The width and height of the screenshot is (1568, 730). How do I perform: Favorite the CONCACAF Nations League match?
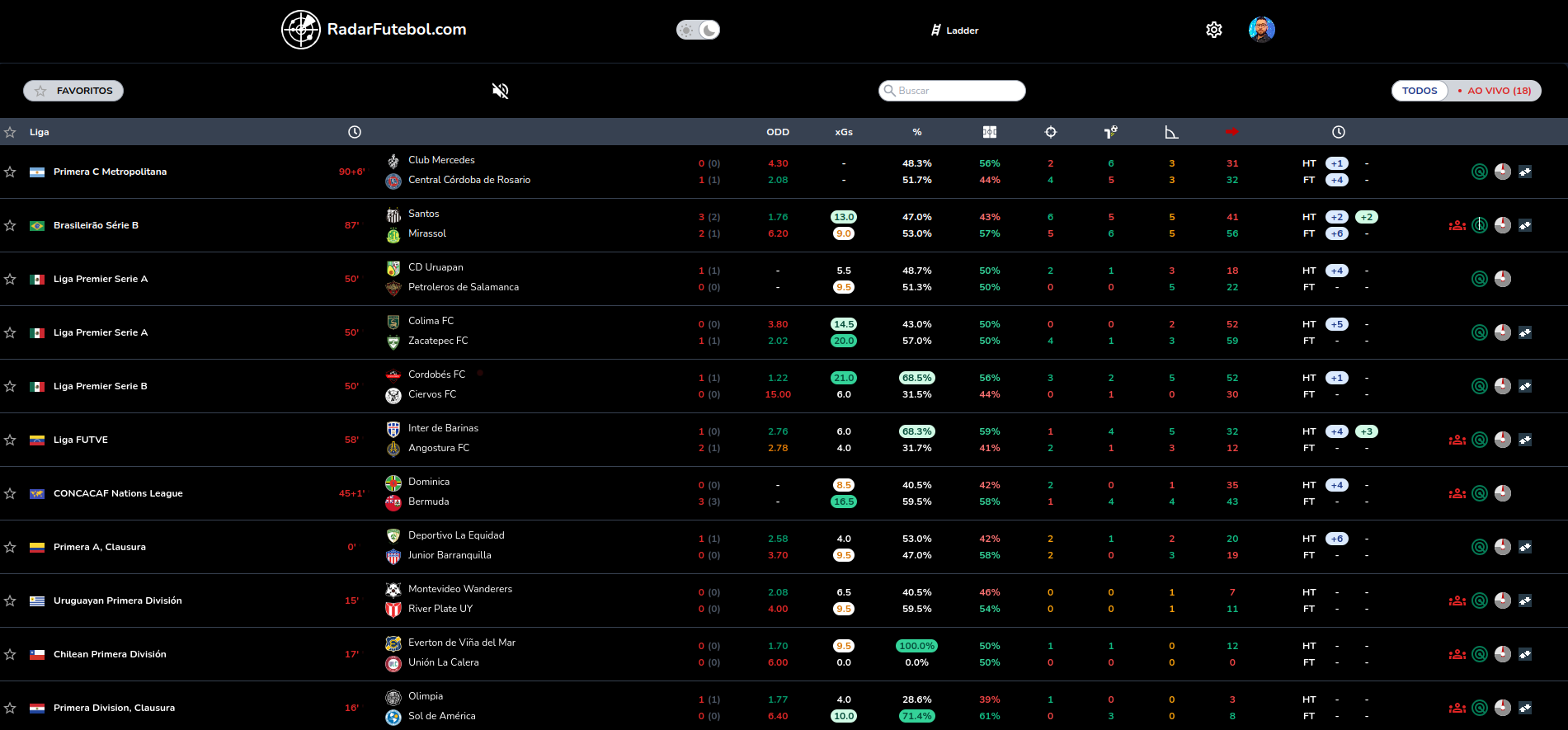[10, 493]
